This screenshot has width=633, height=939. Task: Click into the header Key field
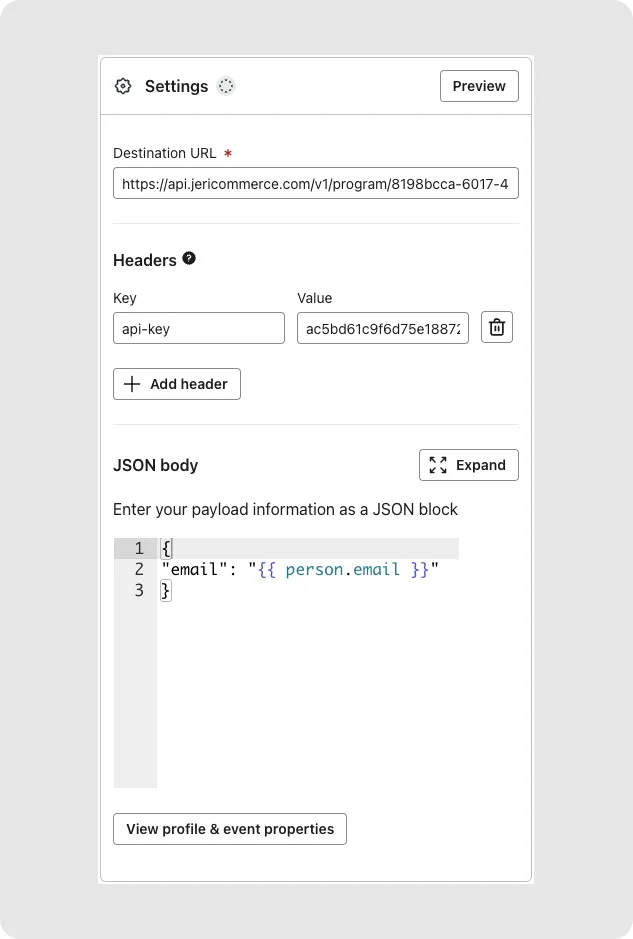click(x=198, y=328)
